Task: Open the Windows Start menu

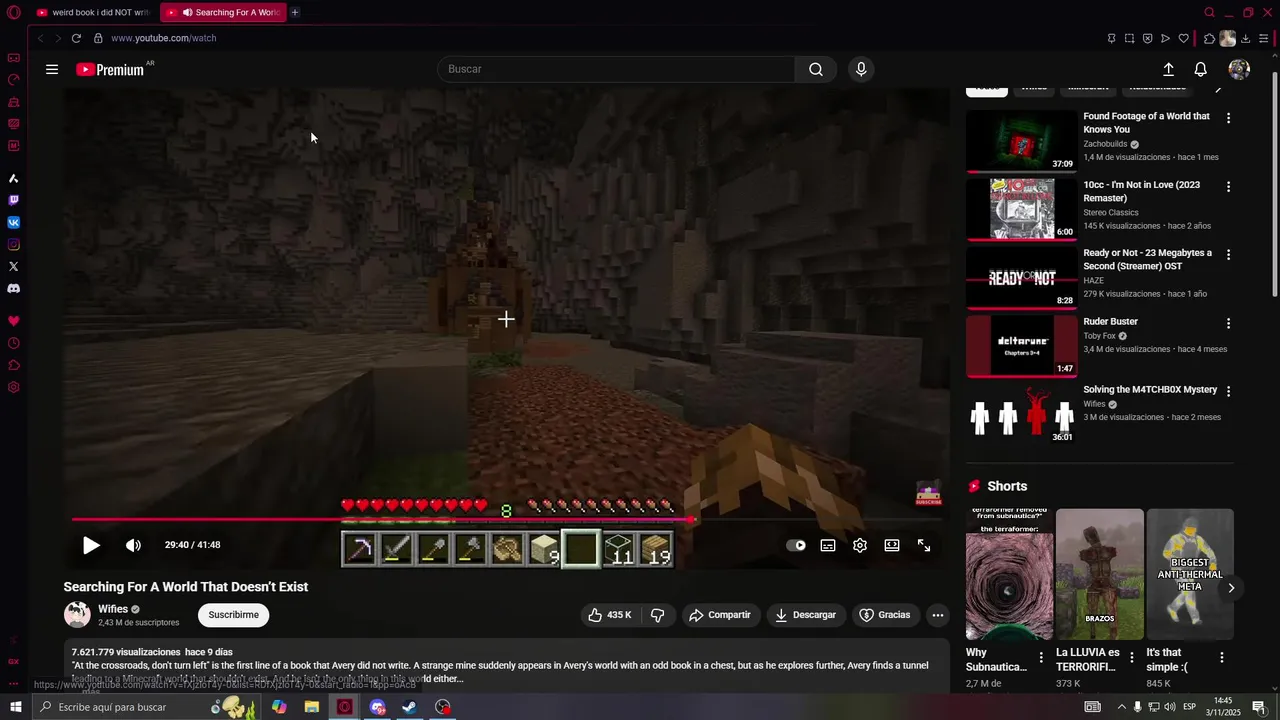Action: click(15, 707)
